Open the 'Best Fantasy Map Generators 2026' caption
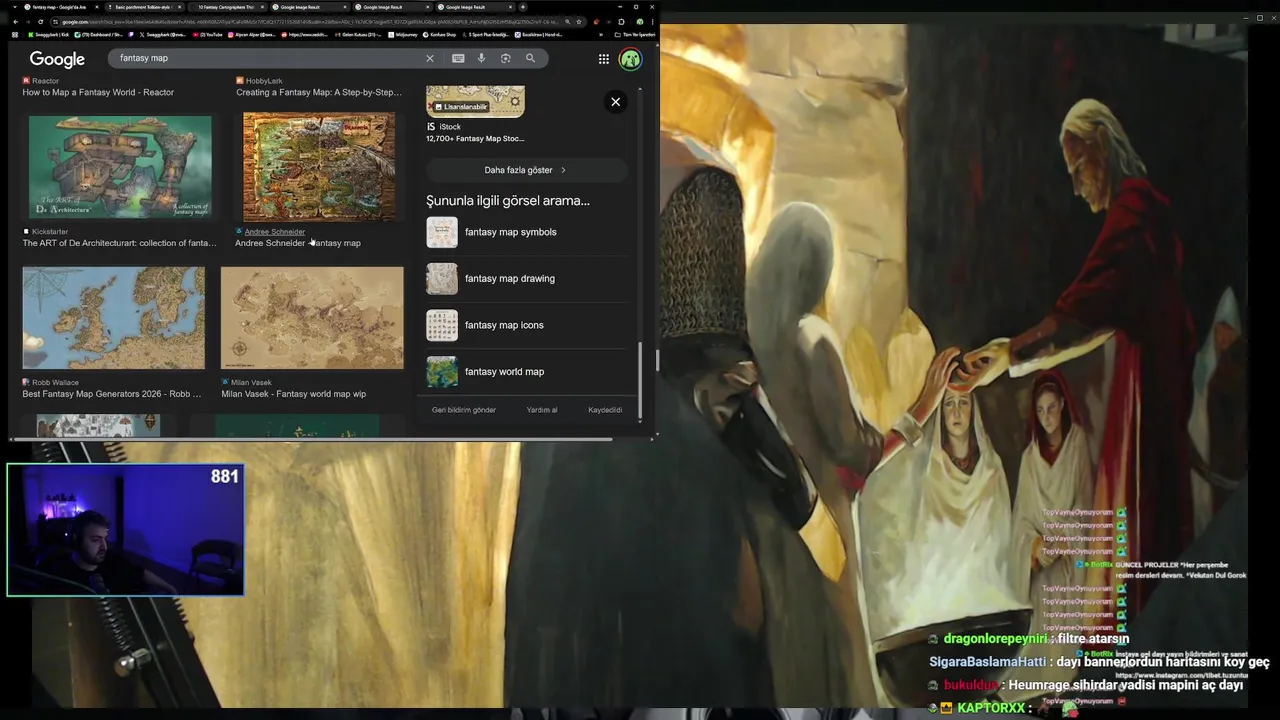 pyautogui.click(x=112, y=394)
